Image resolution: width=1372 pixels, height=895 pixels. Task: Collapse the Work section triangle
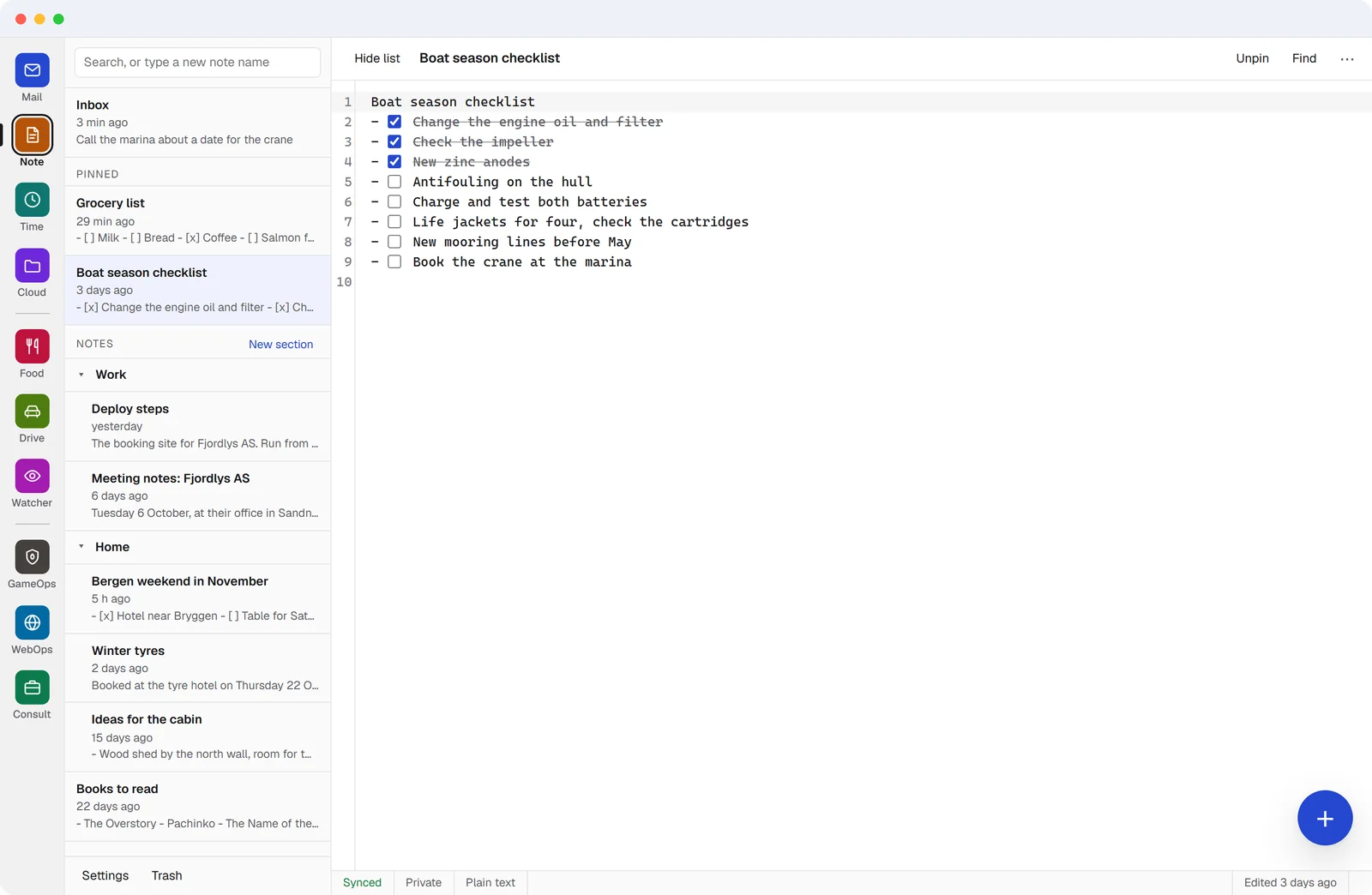point(81,375)
